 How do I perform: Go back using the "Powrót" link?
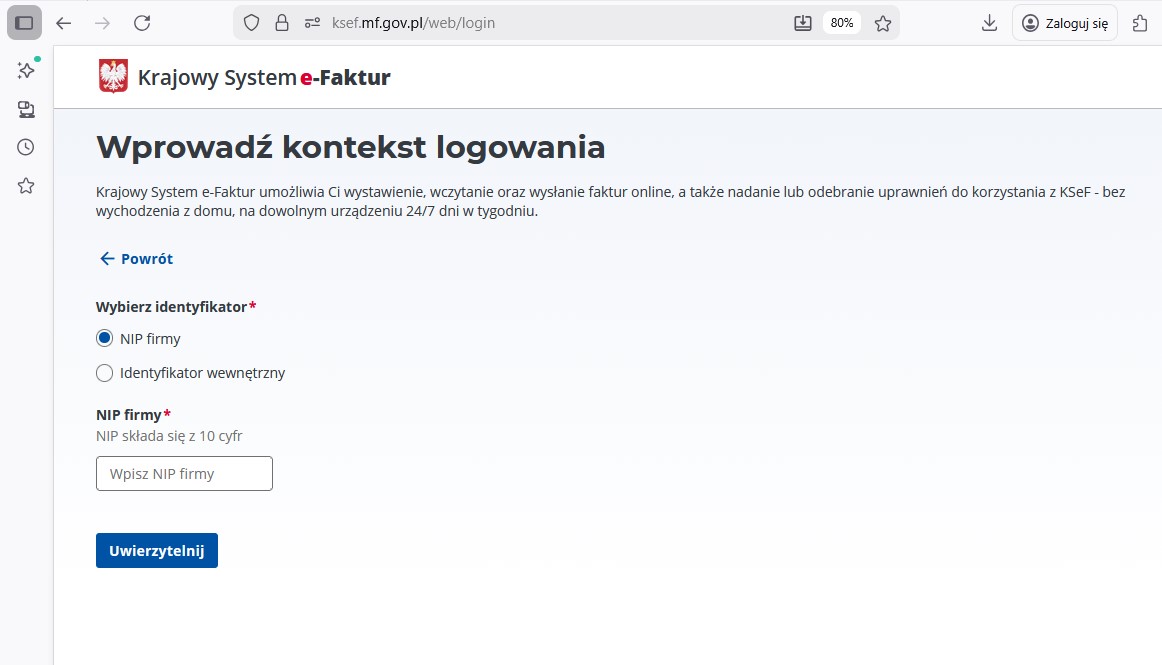pos(137,259)
